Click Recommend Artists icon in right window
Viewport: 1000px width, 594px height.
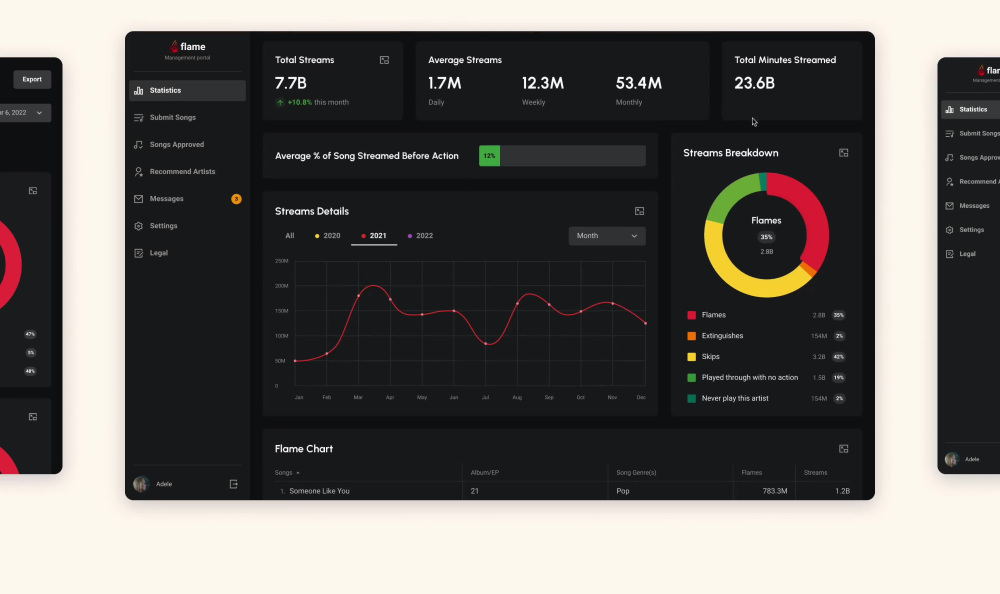950,182
